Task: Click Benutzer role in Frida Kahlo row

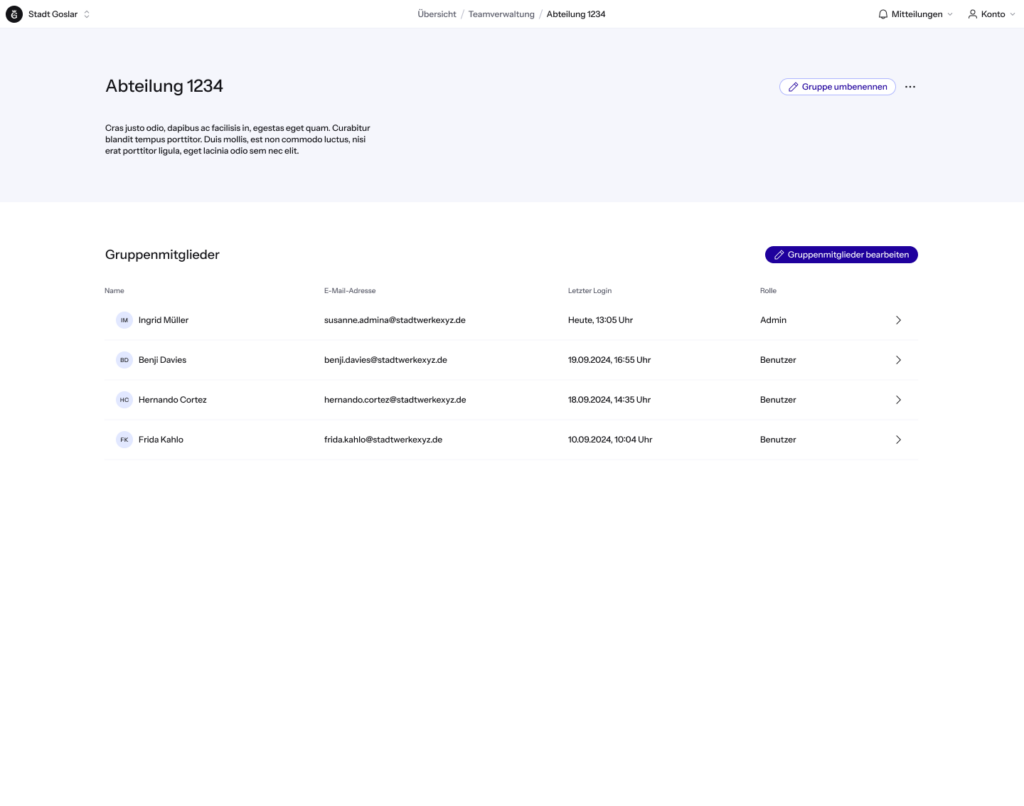Action: tap(778, 440)
